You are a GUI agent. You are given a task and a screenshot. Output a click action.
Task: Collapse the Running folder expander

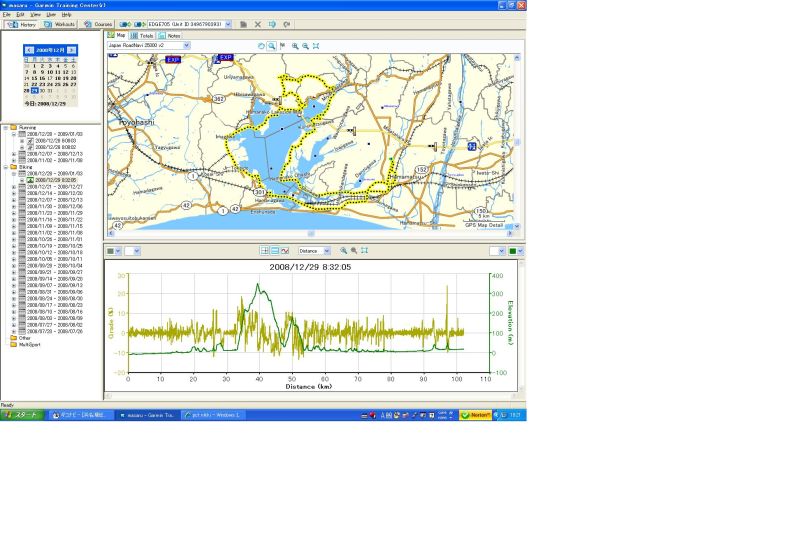[x=6, y=128]
